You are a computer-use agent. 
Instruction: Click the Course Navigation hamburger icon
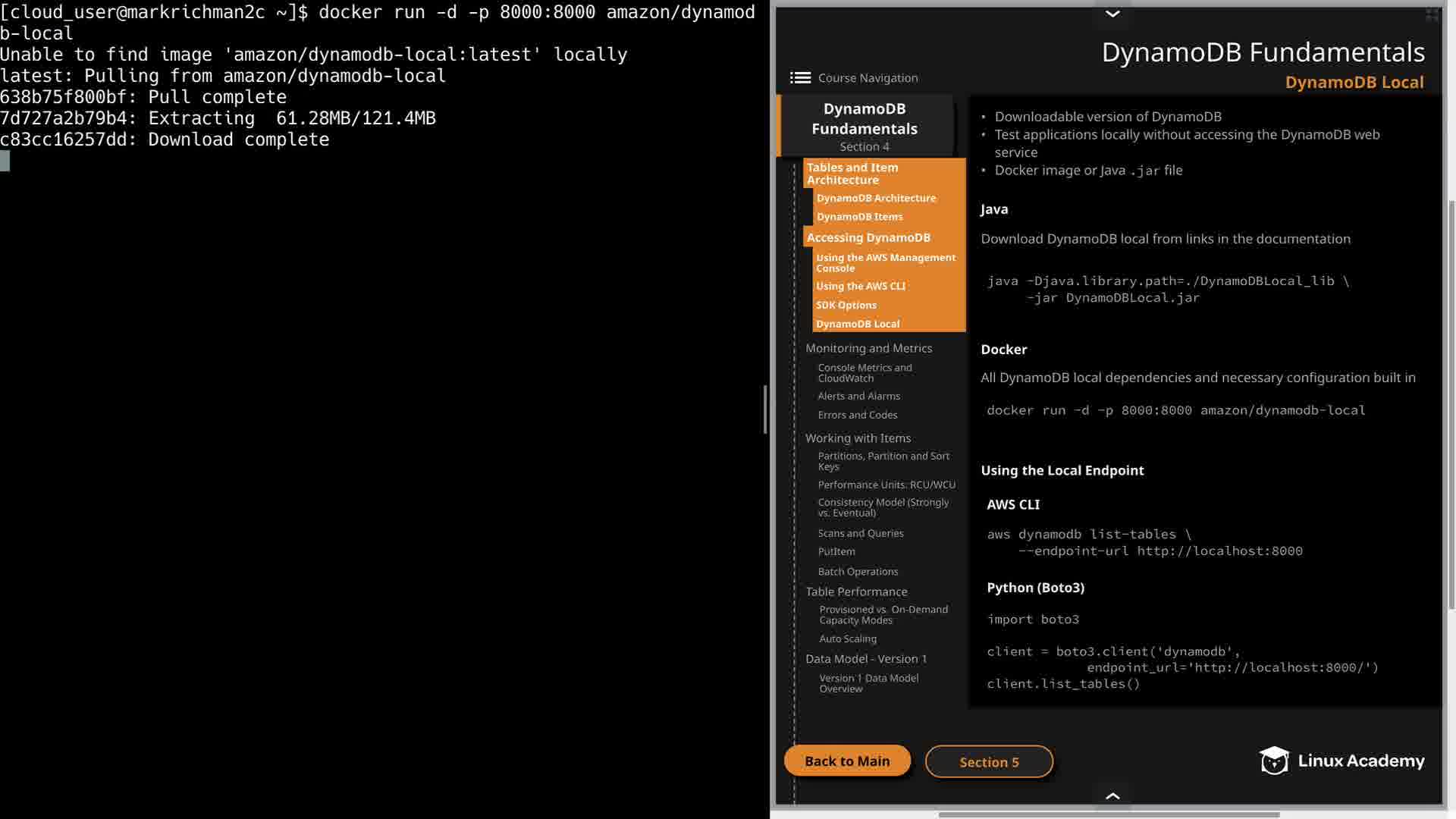[800, 77]
